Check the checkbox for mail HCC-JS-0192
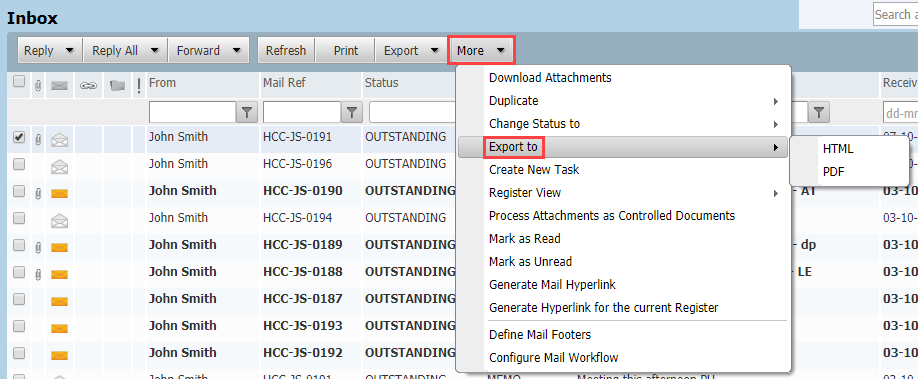Viewport: 918px width, 379px height. pyautogui.click(x=19, y=353)
